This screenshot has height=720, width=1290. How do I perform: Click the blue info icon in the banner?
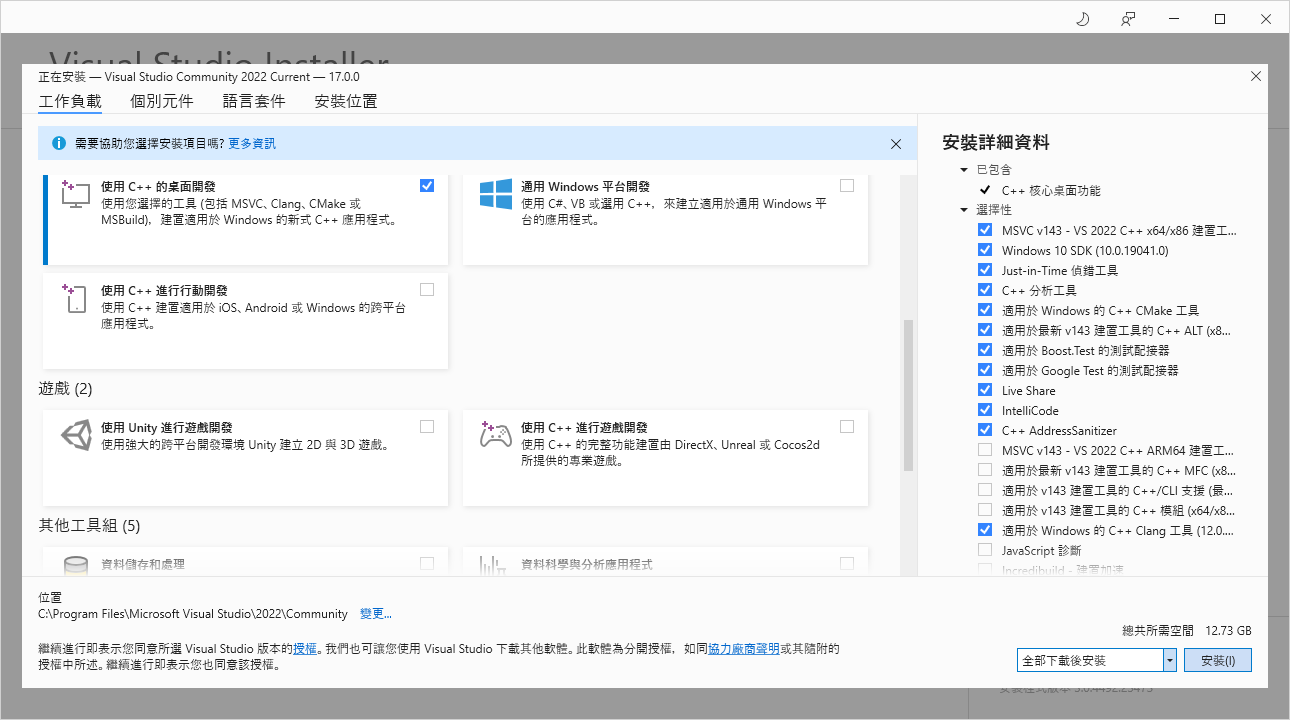[x=59, y=144]
